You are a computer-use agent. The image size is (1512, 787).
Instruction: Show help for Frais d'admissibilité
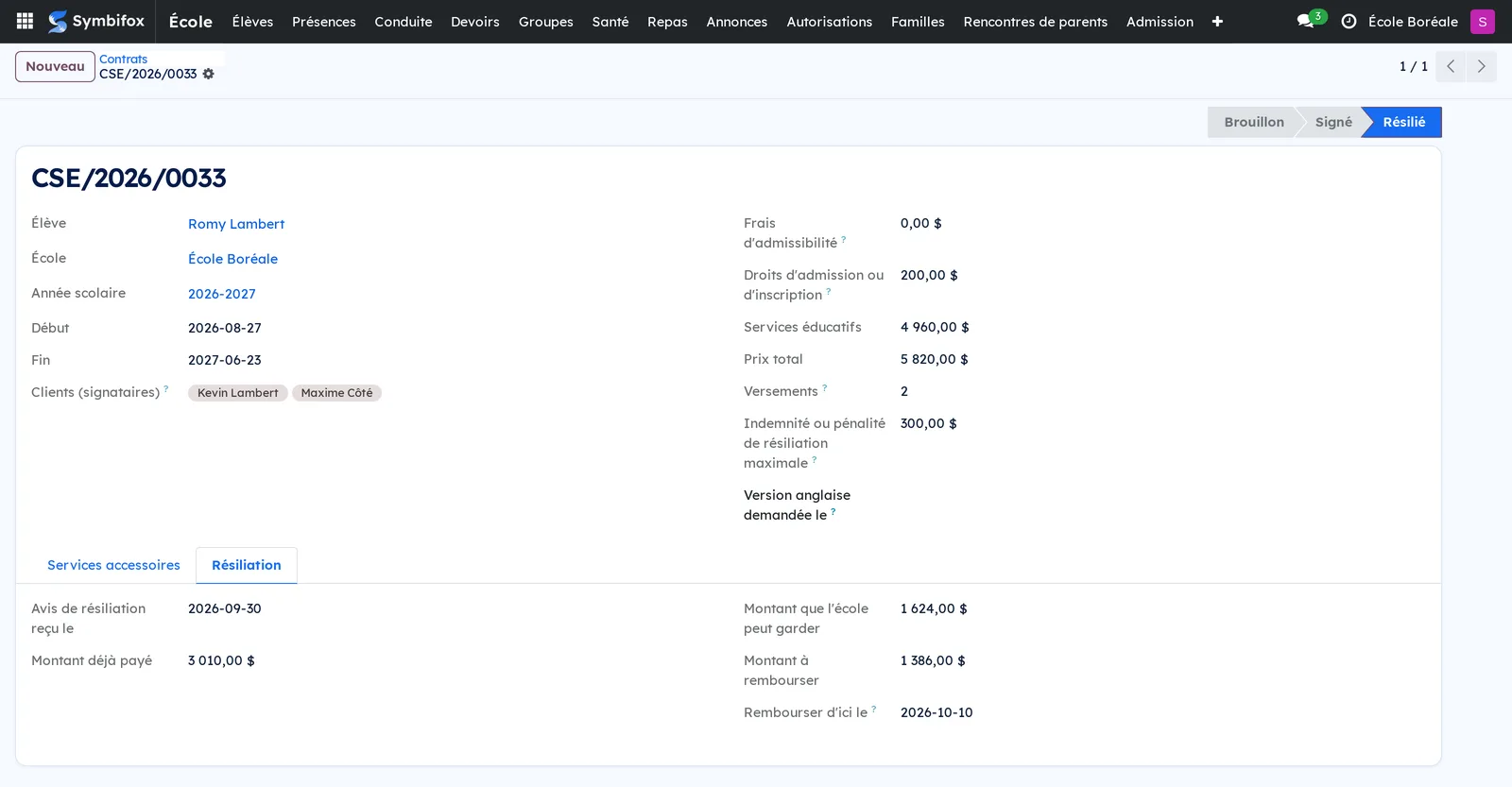coord(844,239)
